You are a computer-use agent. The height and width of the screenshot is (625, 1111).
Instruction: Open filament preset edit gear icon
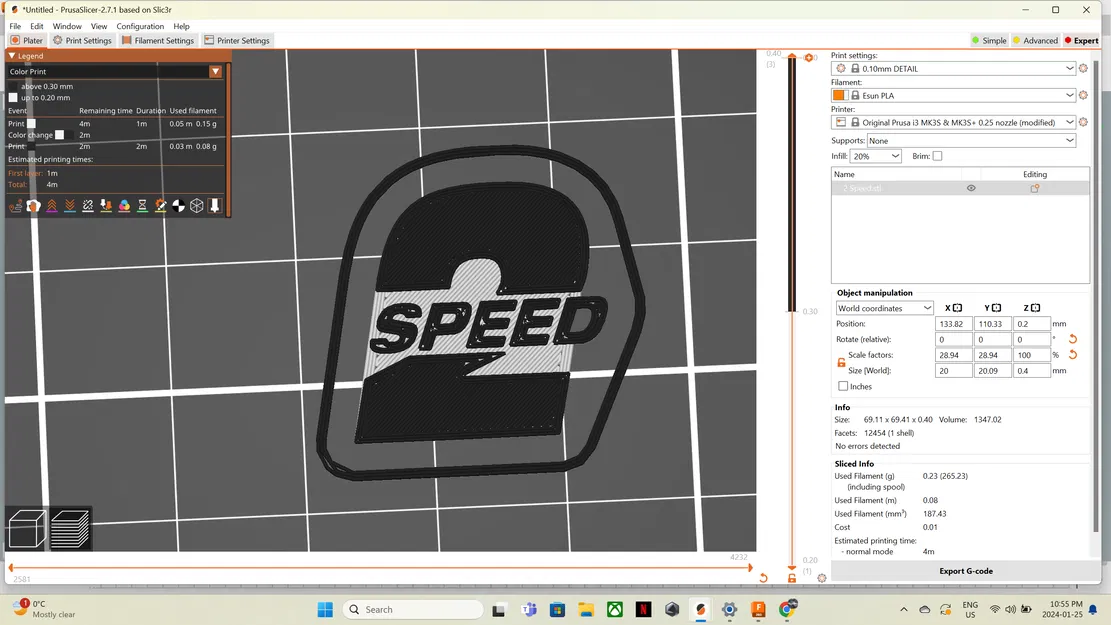tap(1083, 95)
